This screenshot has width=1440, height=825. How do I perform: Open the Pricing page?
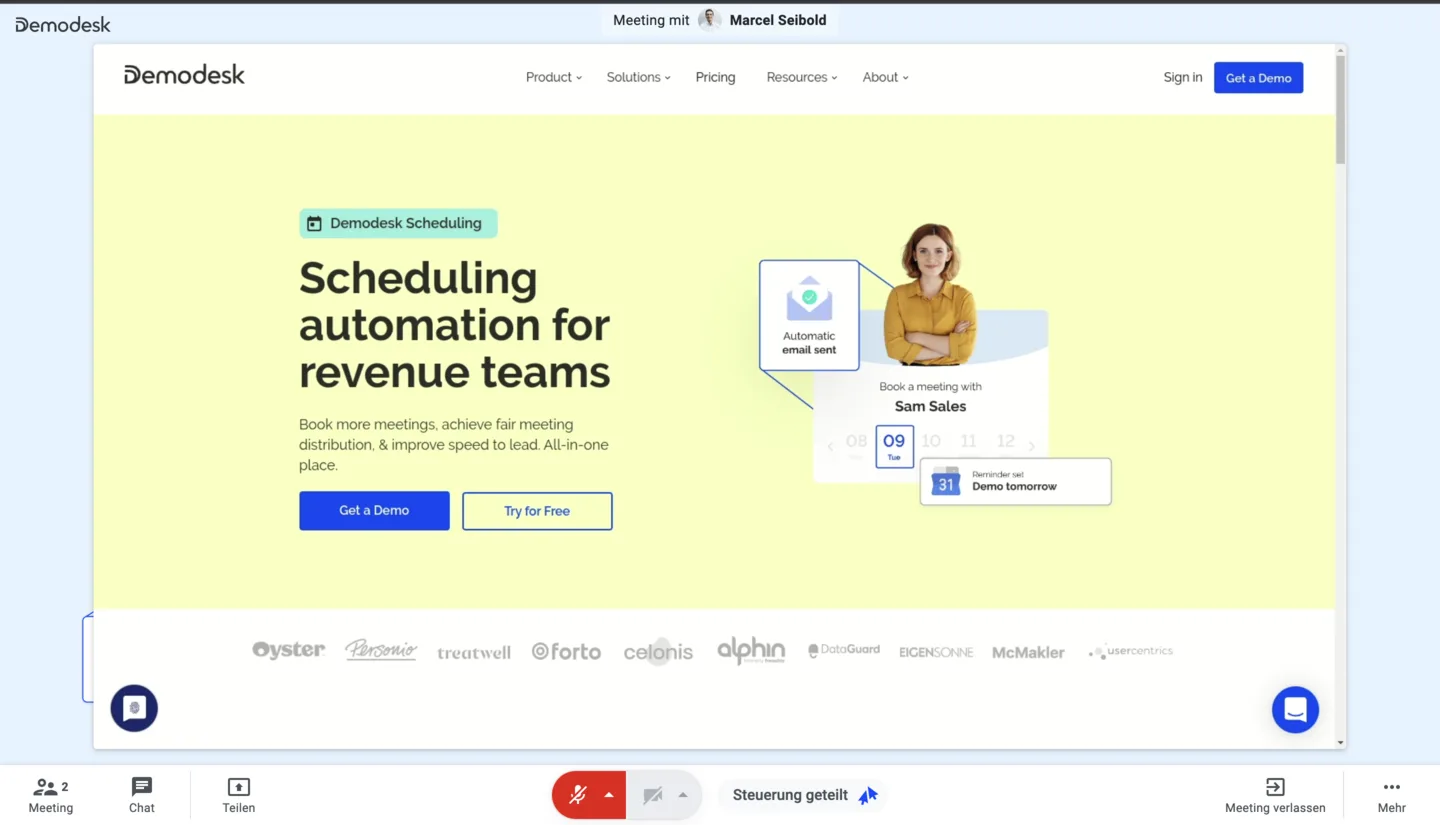[x=715, y=77]
